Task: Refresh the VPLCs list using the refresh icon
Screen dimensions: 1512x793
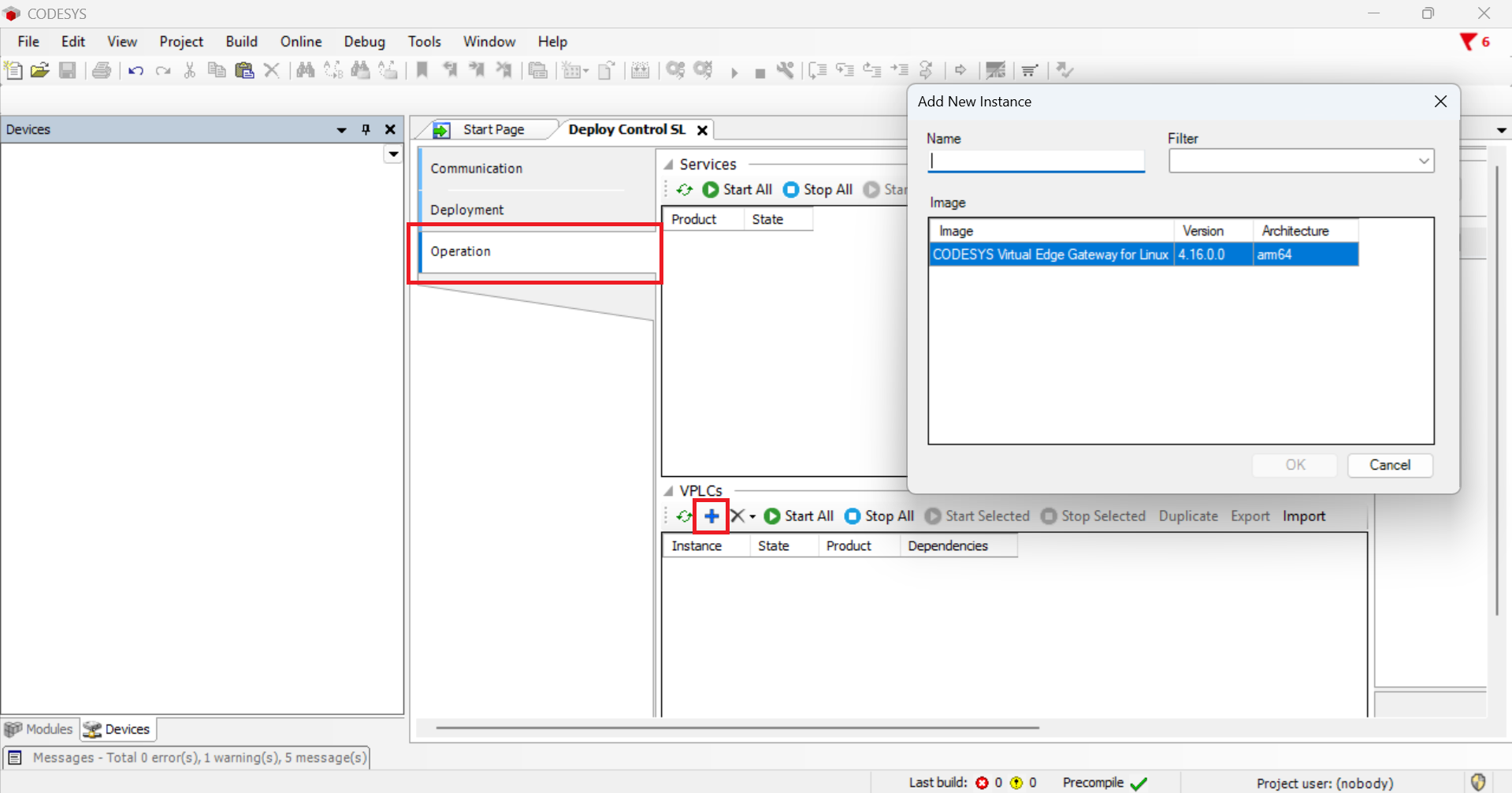Action: point(683,516)
